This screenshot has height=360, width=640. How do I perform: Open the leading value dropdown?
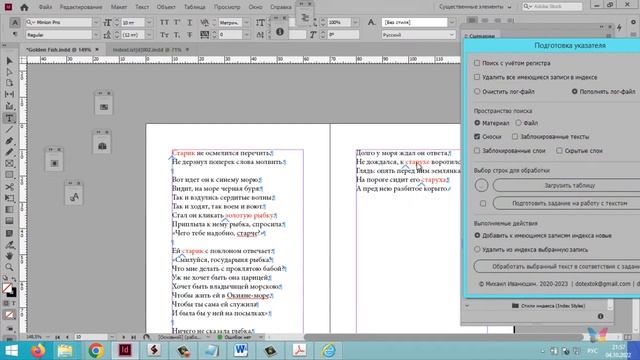tap(149, 35)
